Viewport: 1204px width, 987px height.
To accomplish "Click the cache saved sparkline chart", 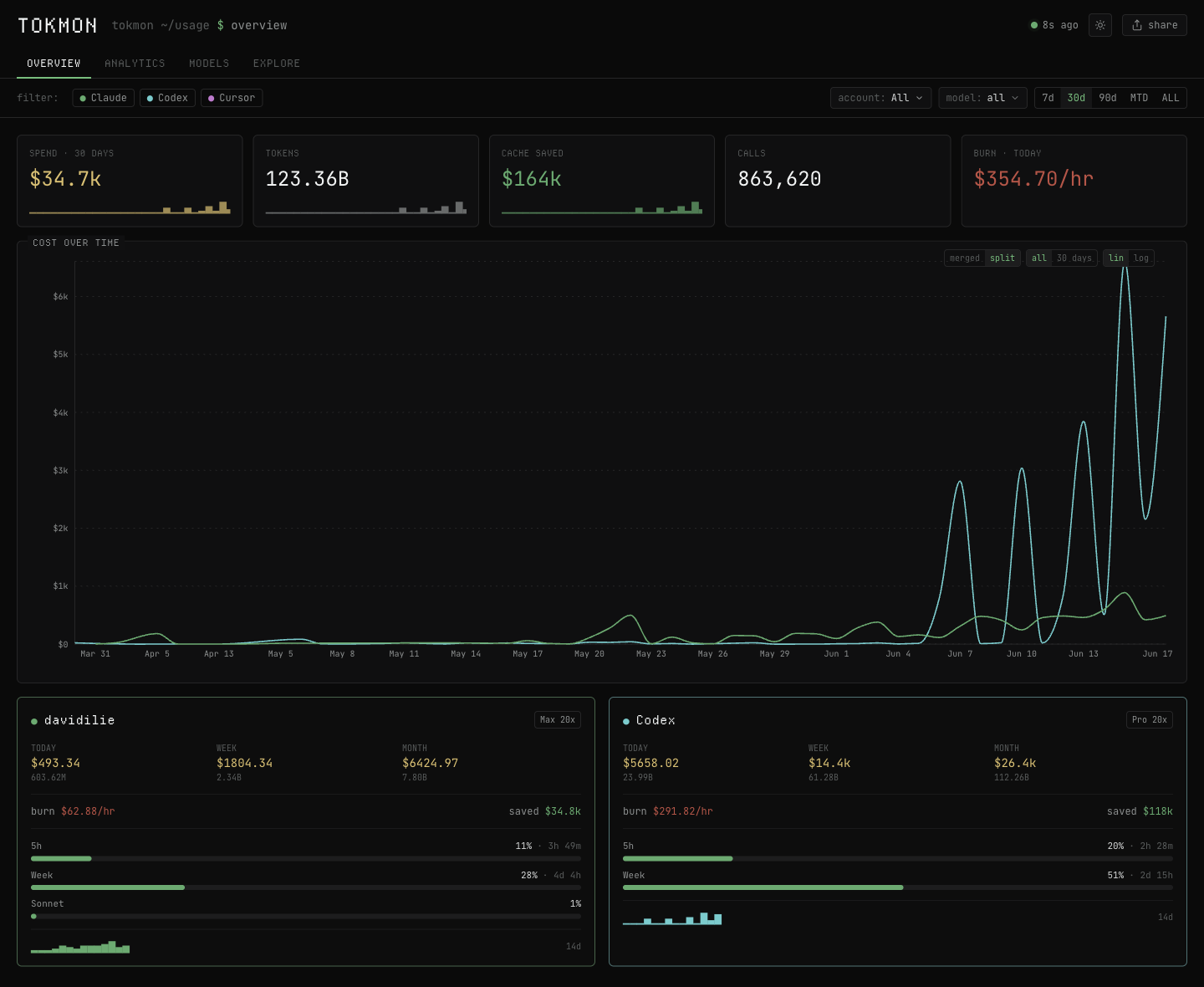I will (602, 207).
